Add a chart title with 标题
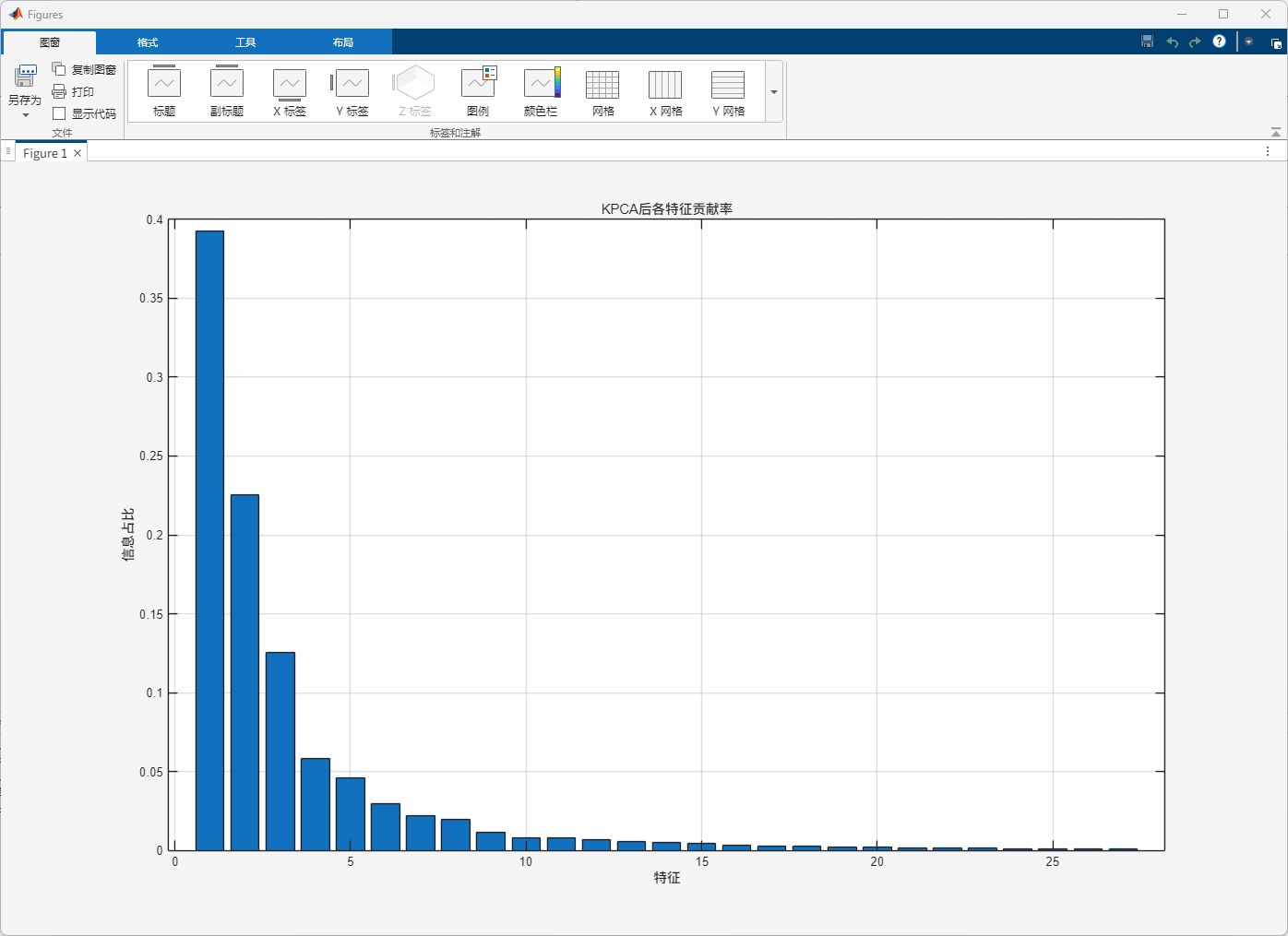Viewport: 1288px width, 936px height. [x=164, y=90]
